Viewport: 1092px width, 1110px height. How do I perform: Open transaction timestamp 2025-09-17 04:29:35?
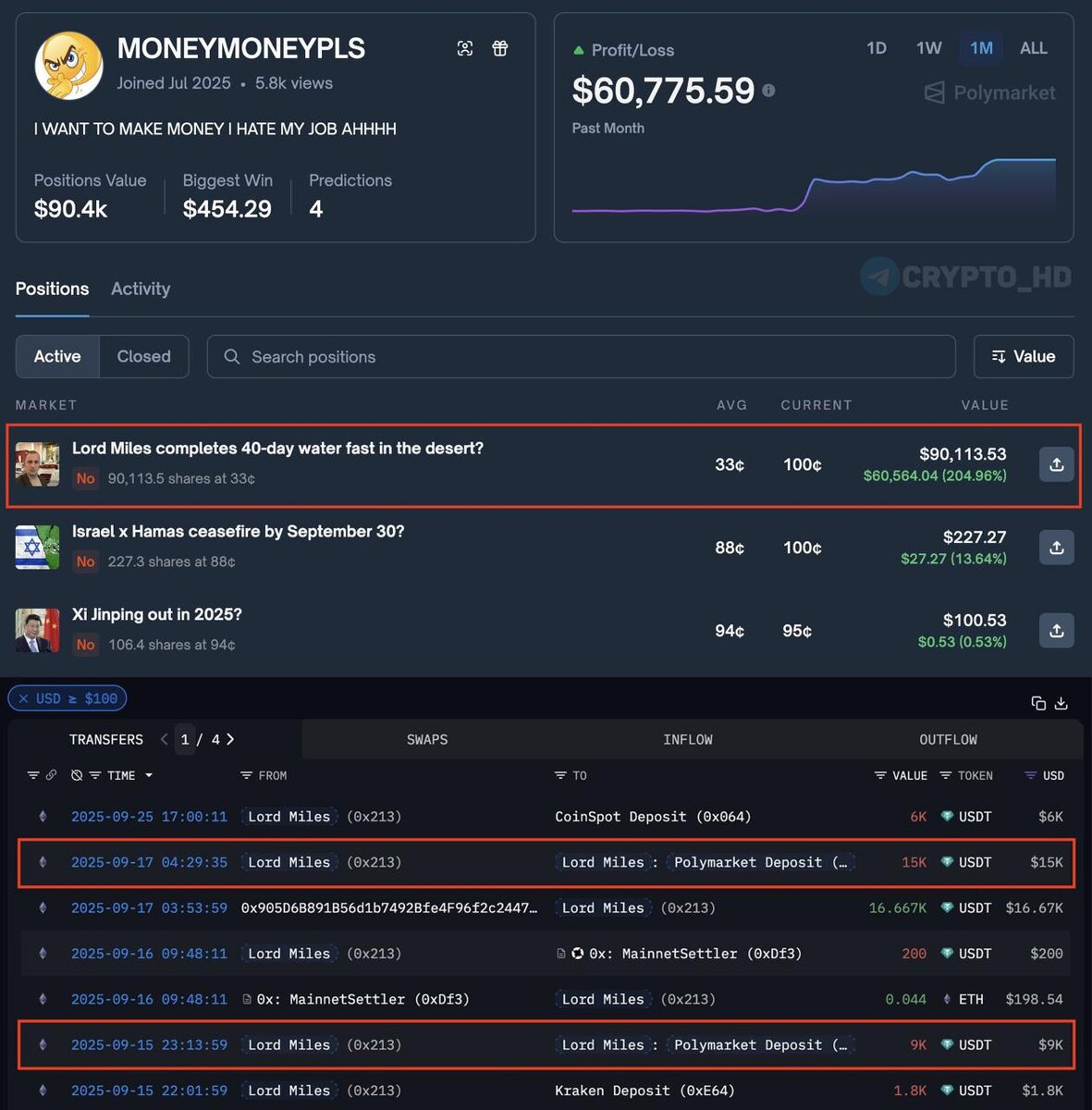pos(149,862)
